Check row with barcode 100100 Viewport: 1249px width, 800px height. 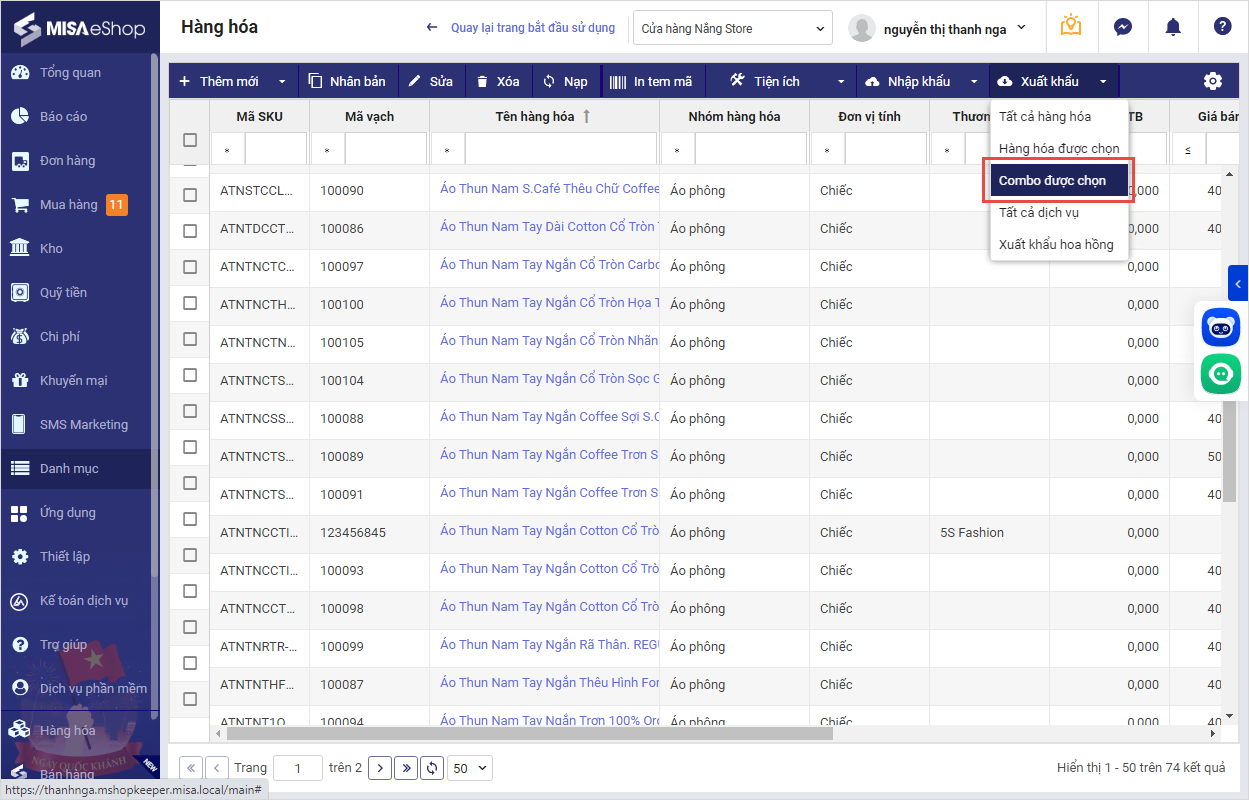click(x=190, y=303)
